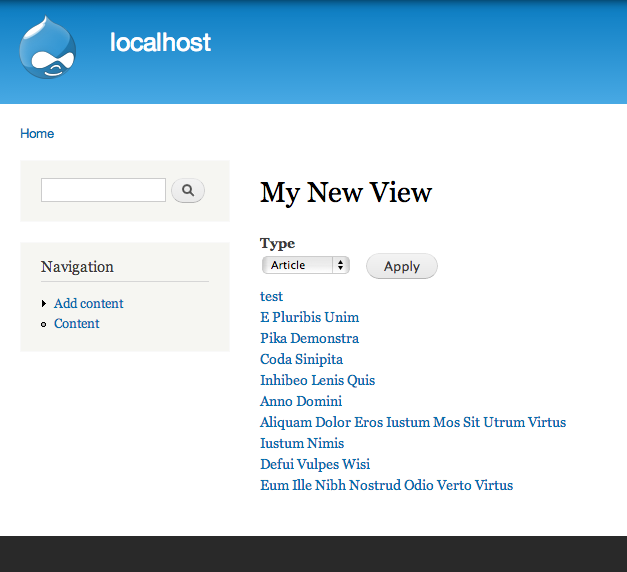Open Eum Ille Nibh Nostrud article

[x=387, y=485]
